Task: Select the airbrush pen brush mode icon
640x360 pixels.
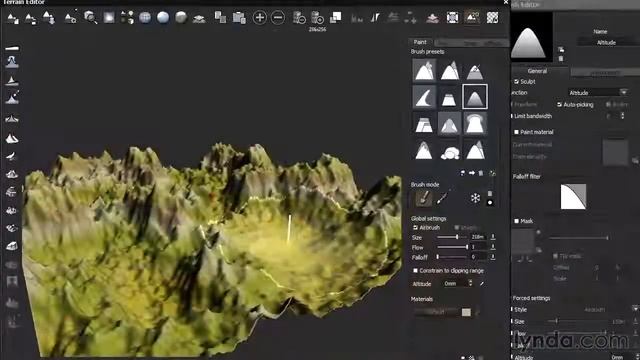Action: tap(442, 198)
